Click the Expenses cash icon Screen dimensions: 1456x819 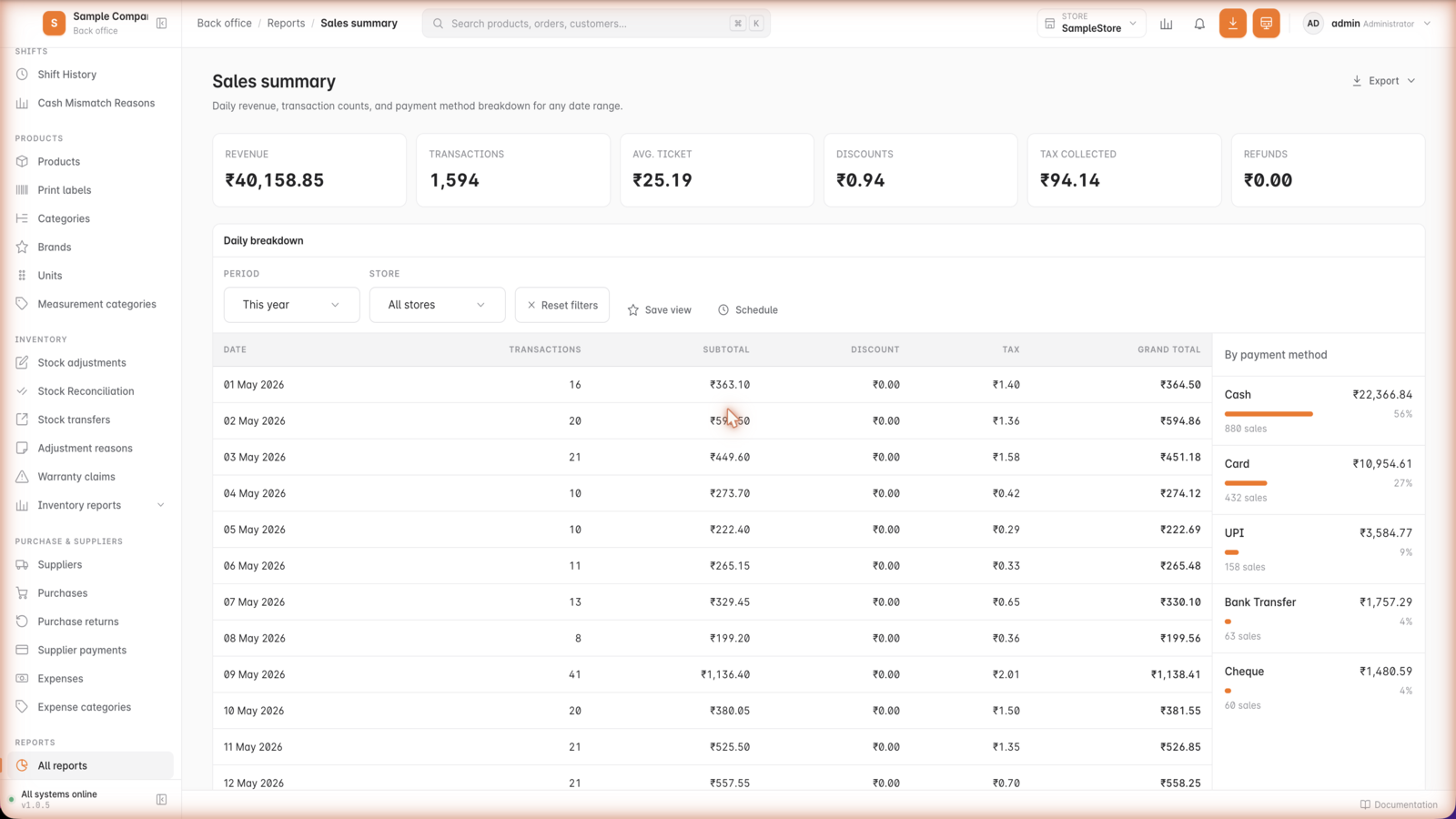22,679
